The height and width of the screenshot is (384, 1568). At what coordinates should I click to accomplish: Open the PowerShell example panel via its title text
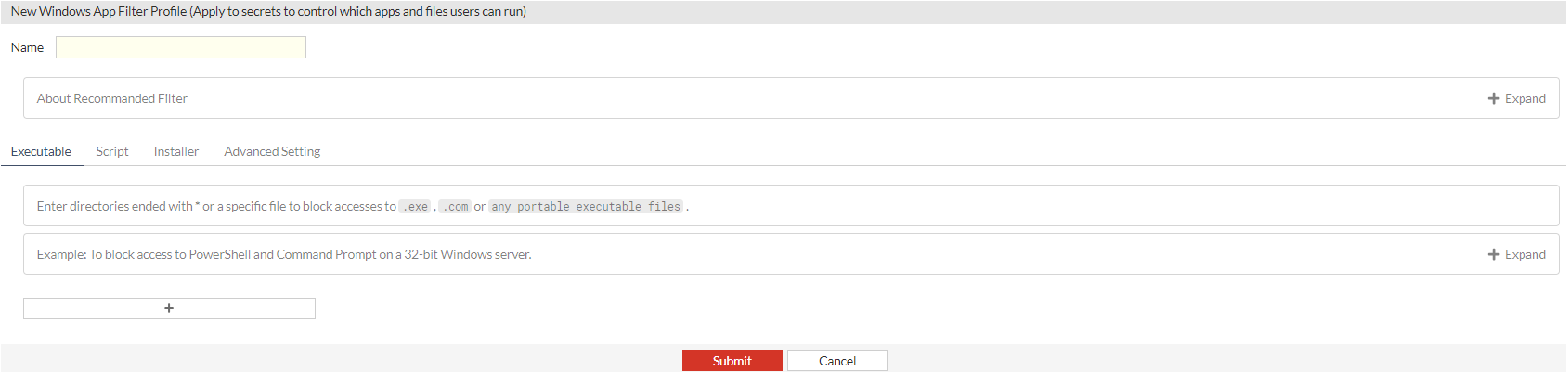(284, 254)
